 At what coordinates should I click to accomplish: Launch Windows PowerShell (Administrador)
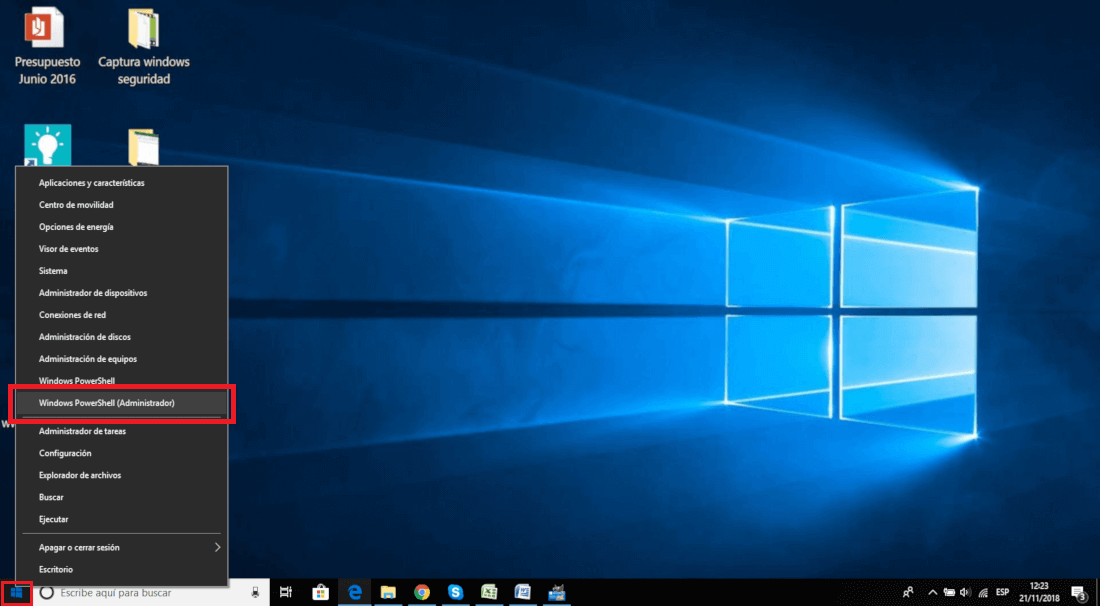pos(122,403)
